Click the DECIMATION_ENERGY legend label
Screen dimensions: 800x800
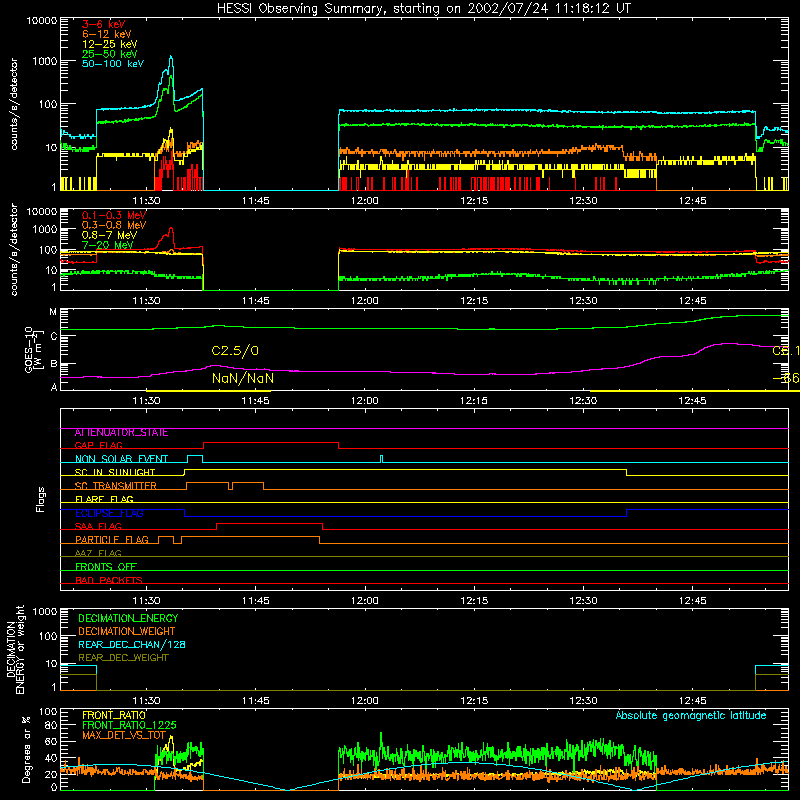[128, 618]
